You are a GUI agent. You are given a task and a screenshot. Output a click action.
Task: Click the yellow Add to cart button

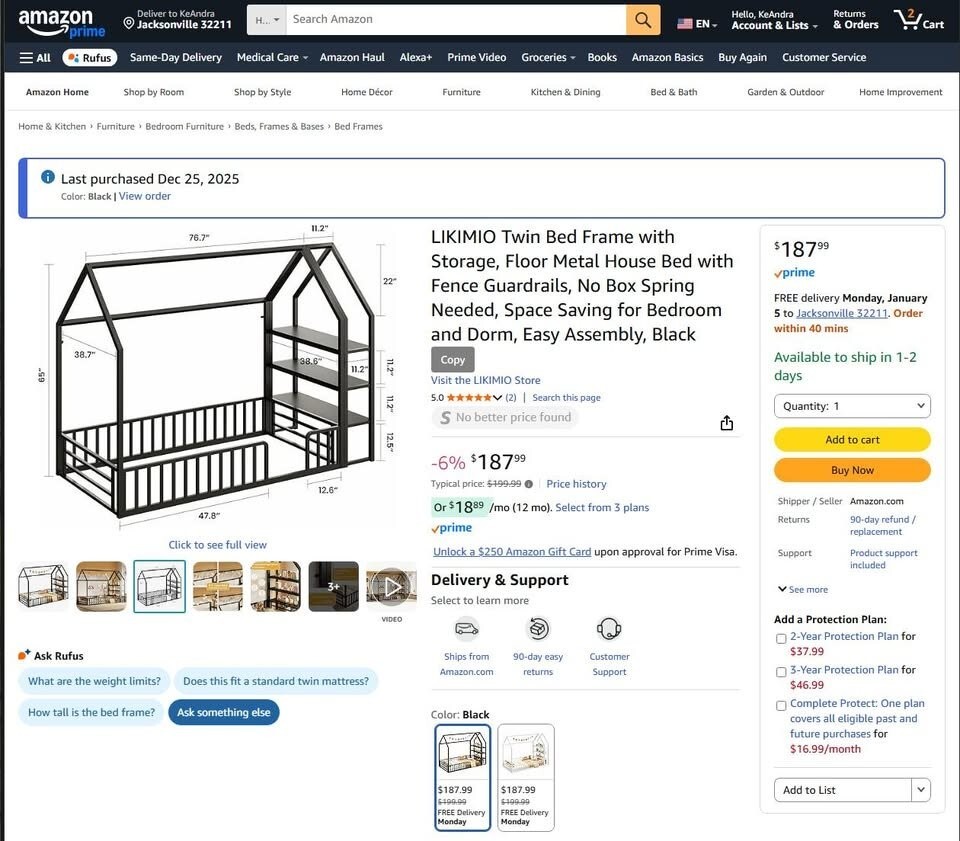(852, 440)
